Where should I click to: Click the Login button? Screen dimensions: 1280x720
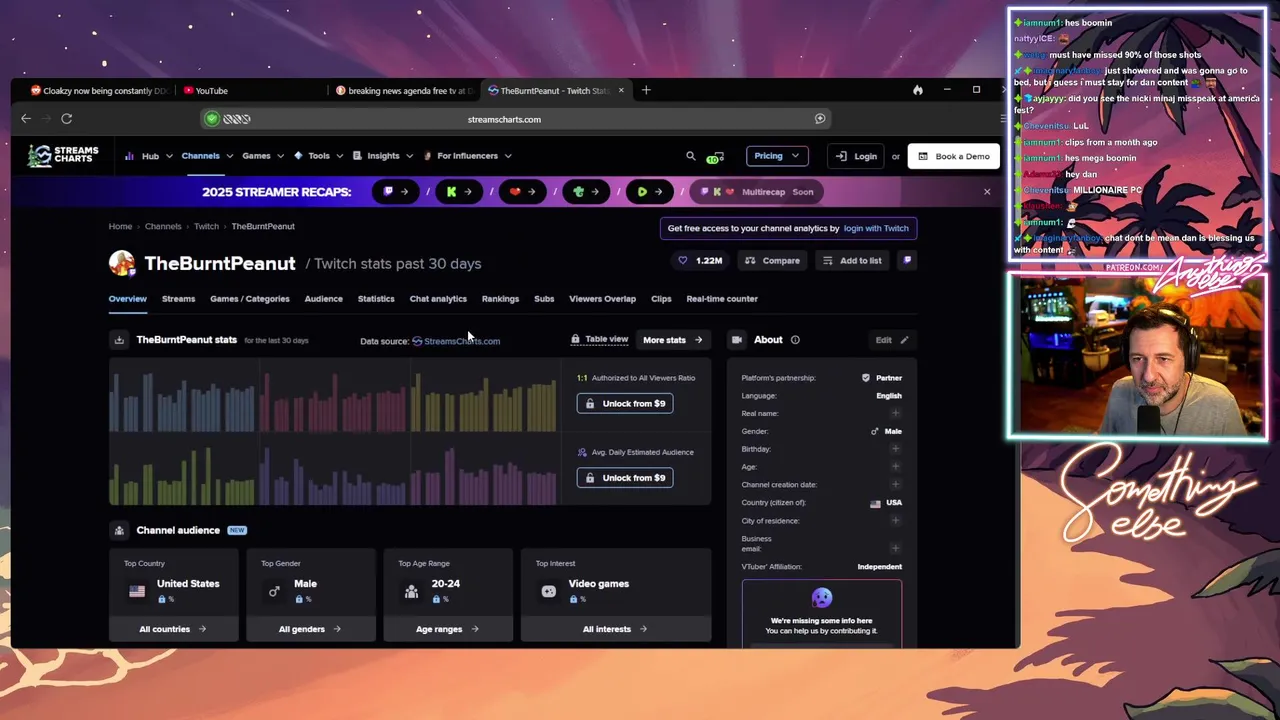[x=856, y=156]
